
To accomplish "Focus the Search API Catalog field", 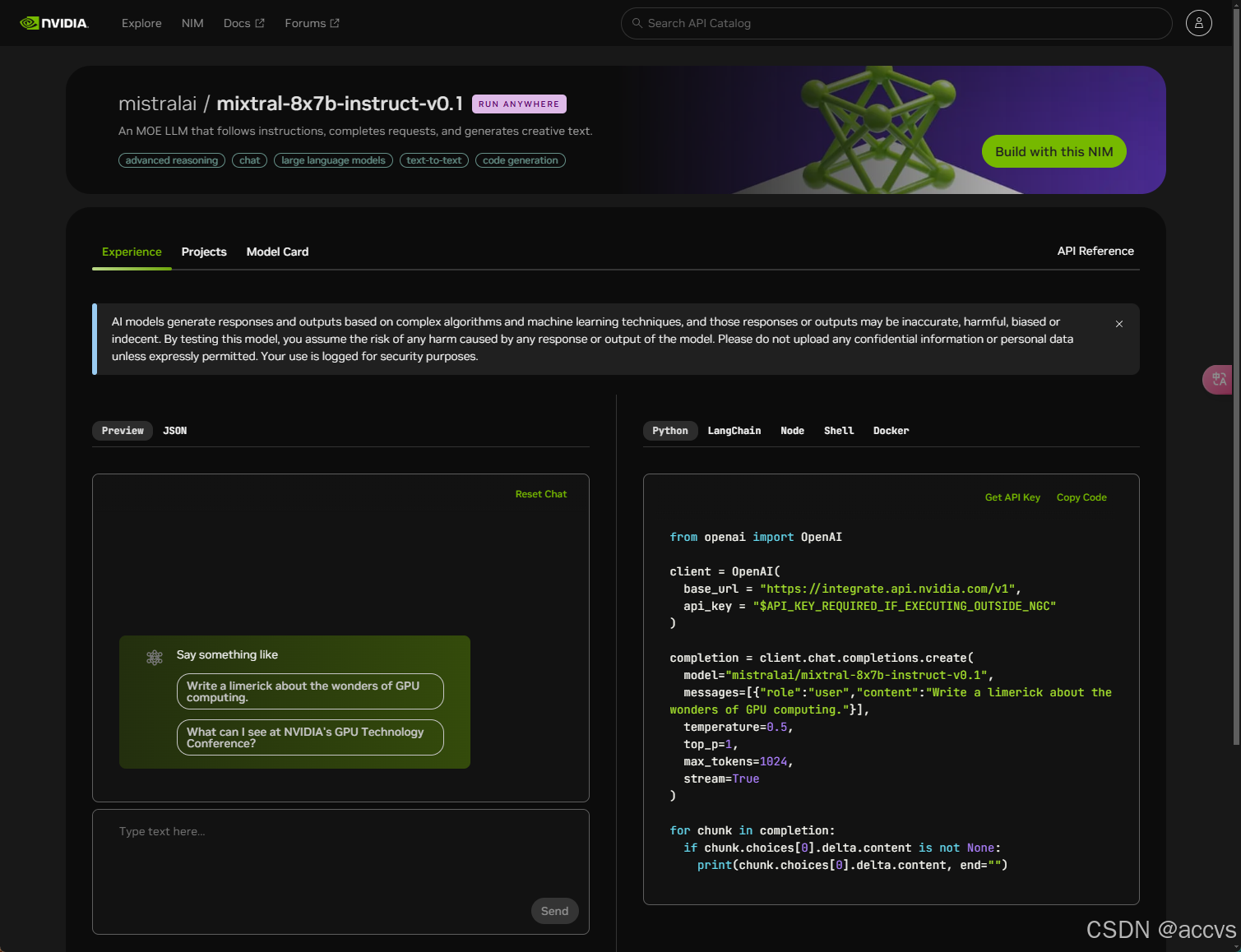I will 896,23.
